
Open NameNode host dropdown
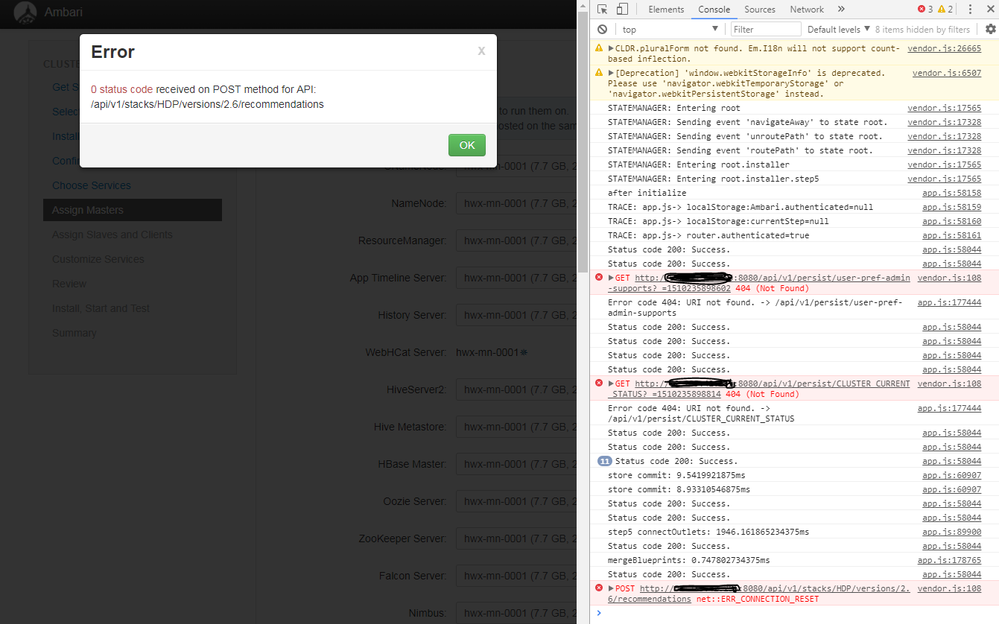click(516, 203)
